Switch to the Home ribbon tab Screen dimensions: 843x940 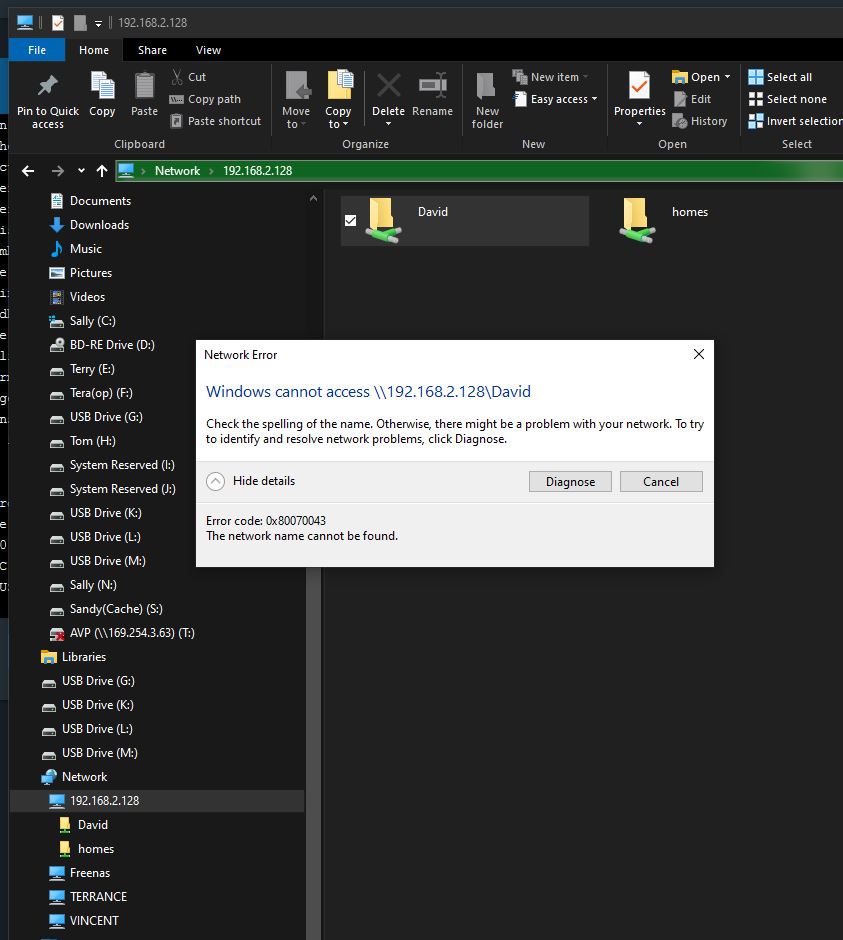(x=94, y=50)
